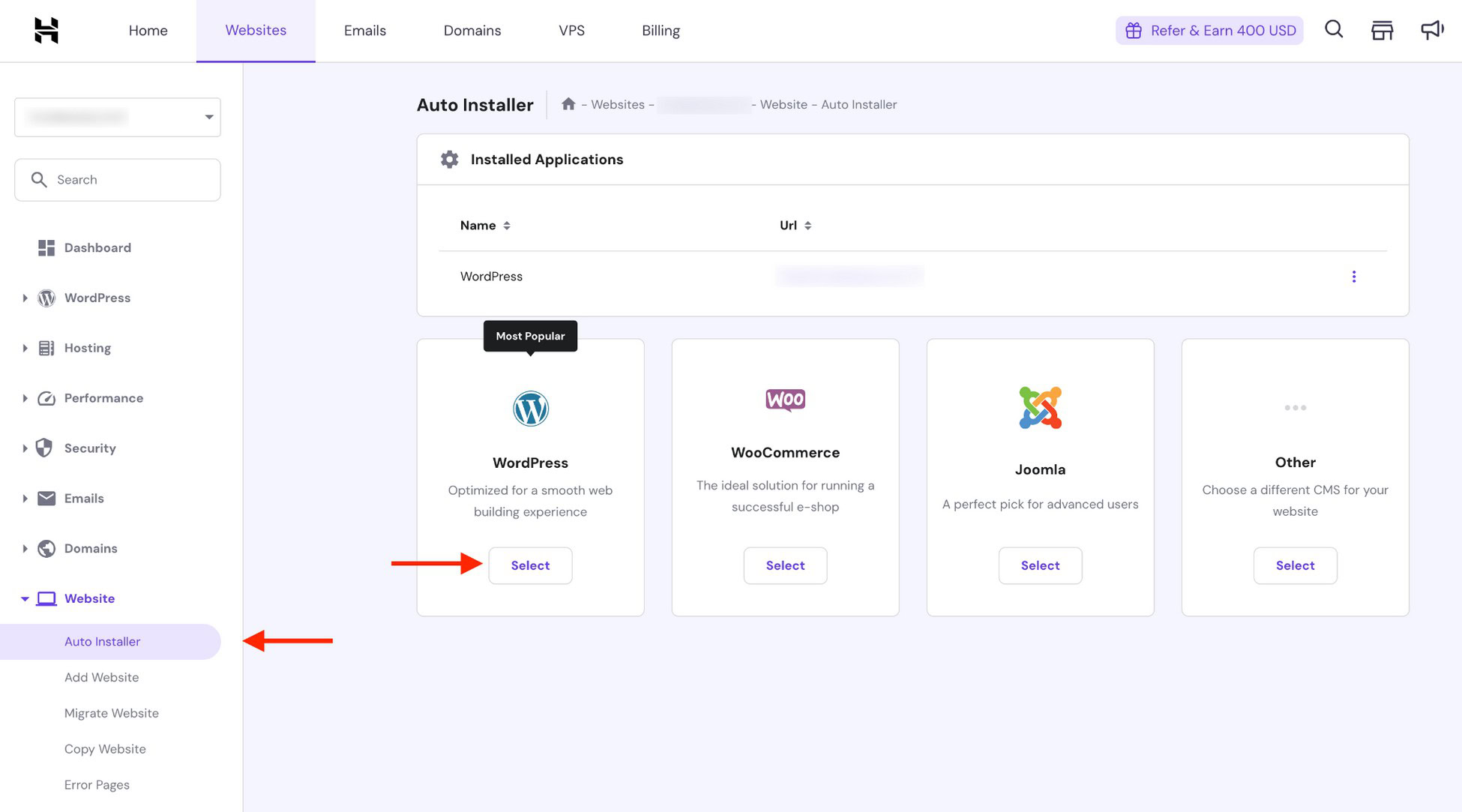Click the WooCommerce logo
This screenshot has height=812, width=1462.
(x=786, y=400)
